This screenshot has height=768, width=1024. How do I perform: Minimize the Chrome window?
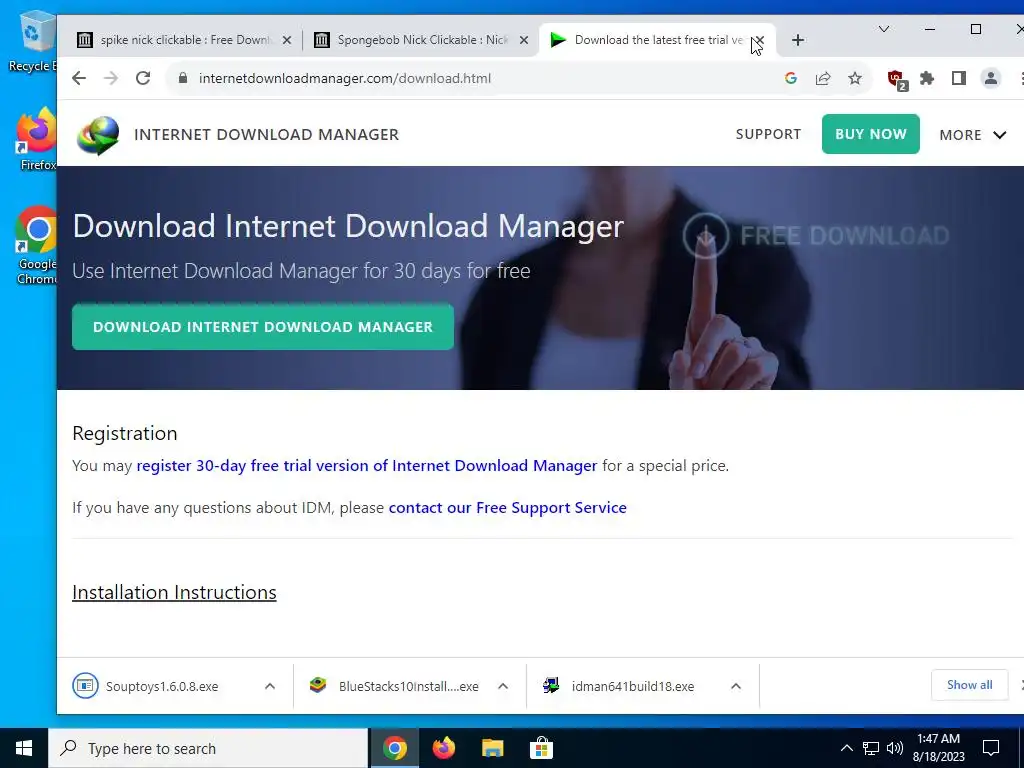click(x=930, y=29)
